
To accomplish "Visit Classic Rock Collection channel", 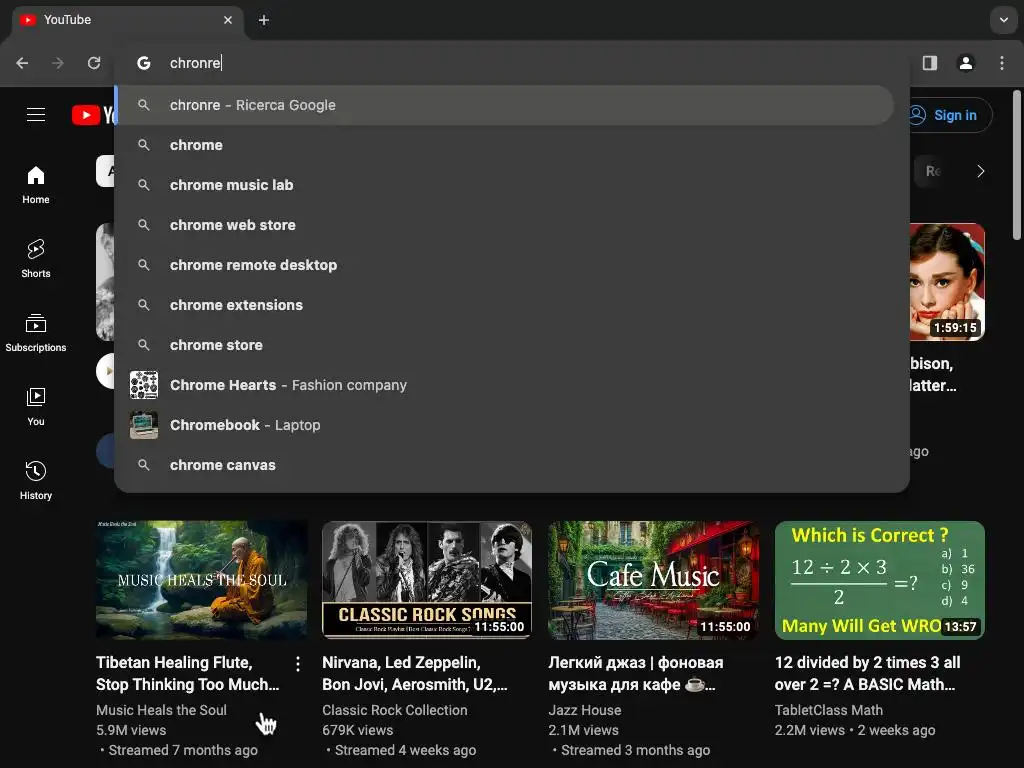I will click(394, 710).
